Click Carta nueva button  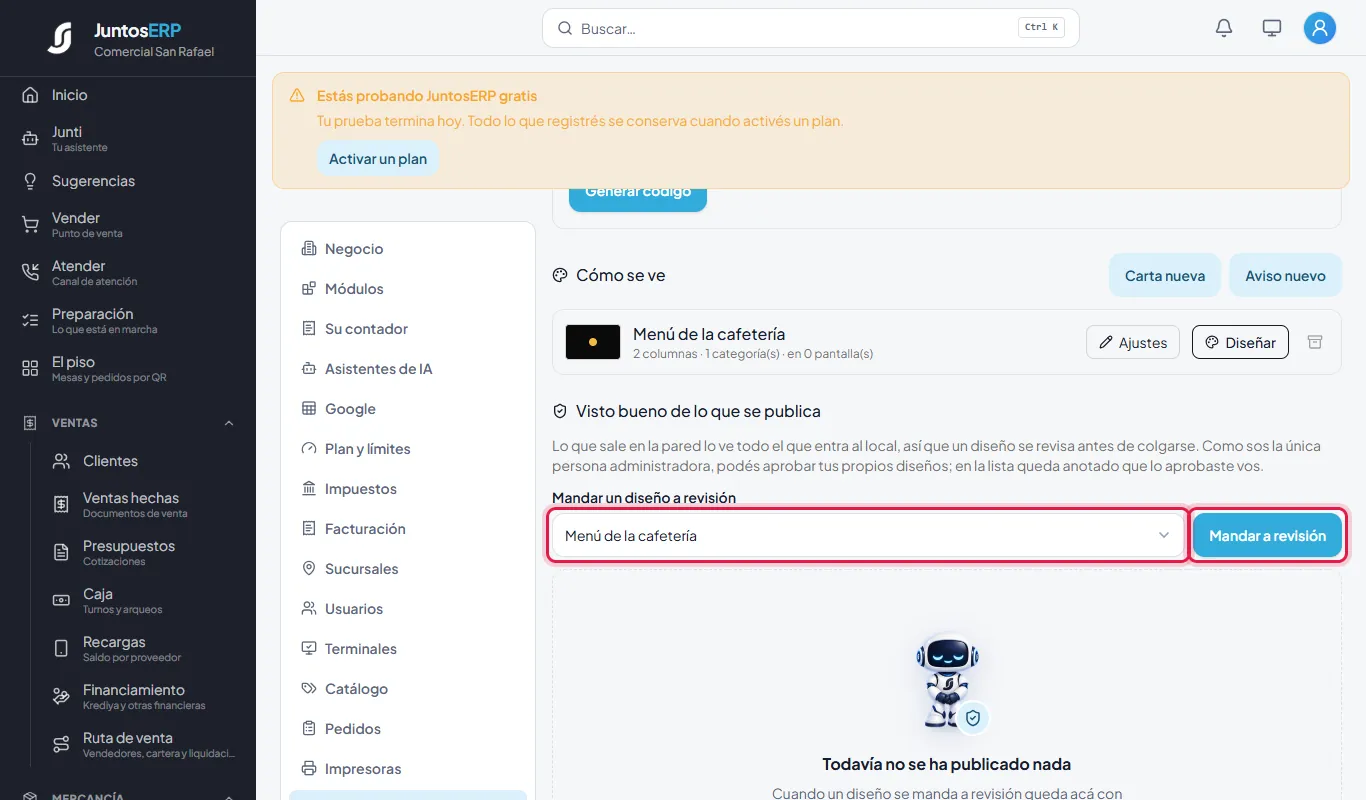coord(1165,275)
